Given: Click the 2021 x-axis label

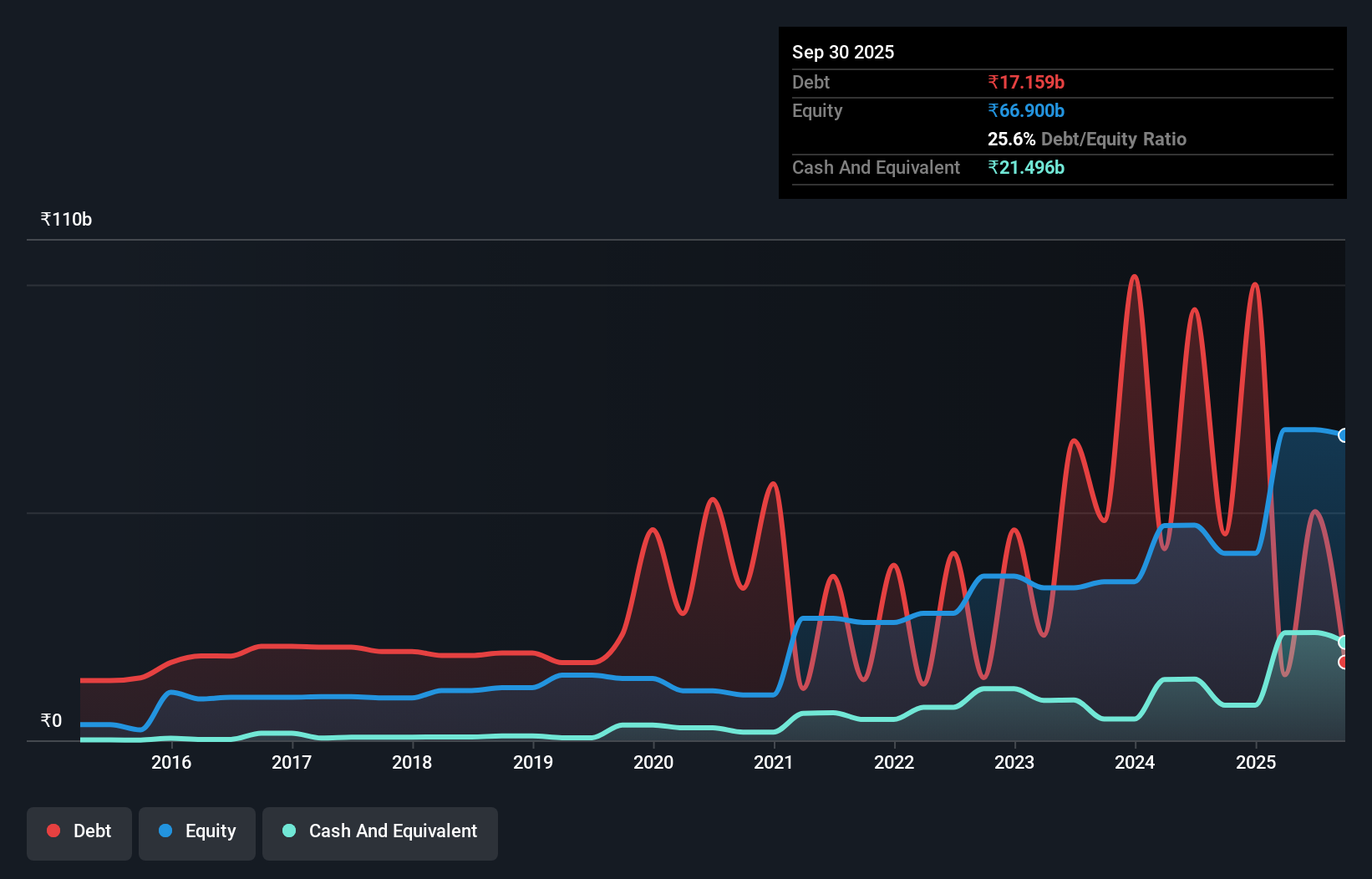Looking at the screenshot, I should 774,762.
